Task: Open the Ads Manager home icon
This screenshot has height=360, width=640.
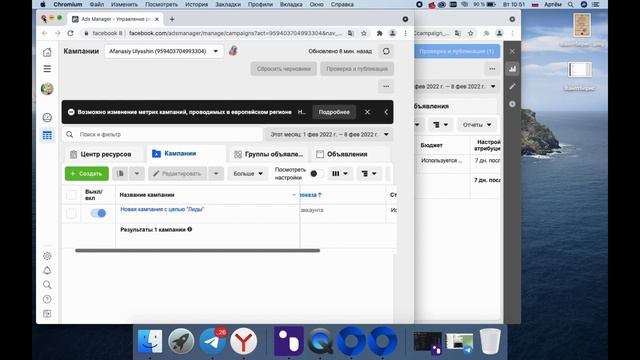Action: pos(47,52)
